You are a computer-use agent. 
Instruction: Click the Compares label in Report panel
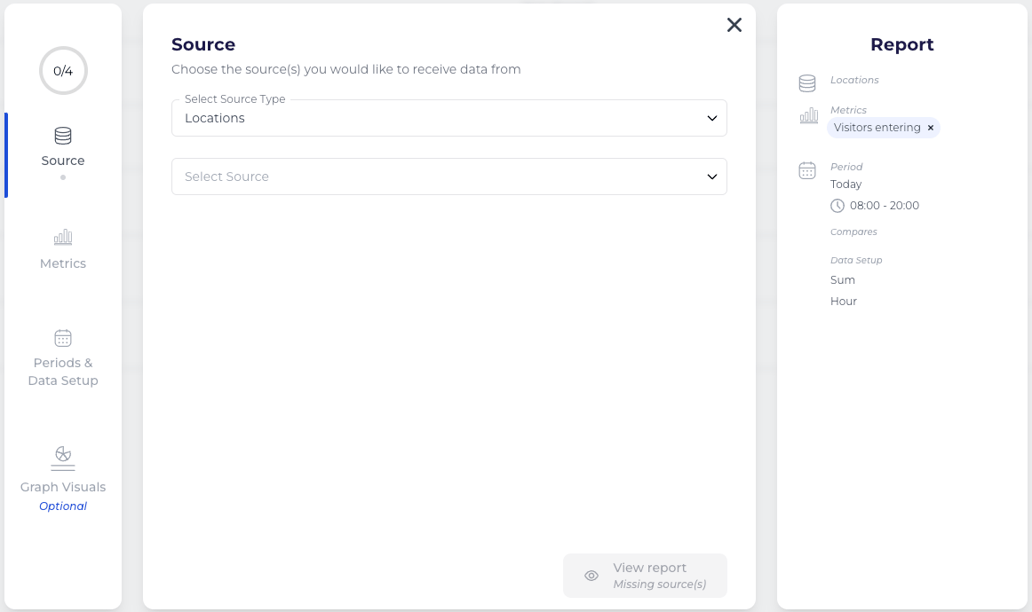[x=854, y=232]
